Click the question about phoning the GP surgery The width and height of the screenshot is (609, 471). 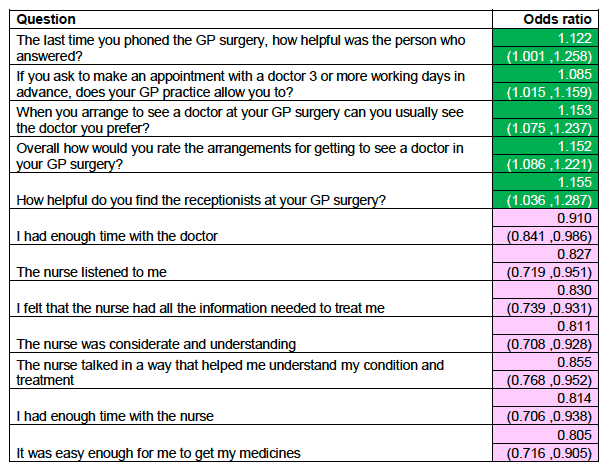click(241, 48)
